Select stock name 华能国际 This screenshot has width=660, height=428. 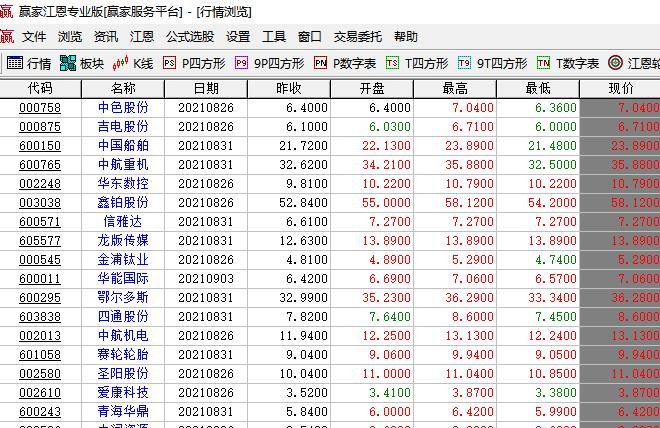pos(123,278)
